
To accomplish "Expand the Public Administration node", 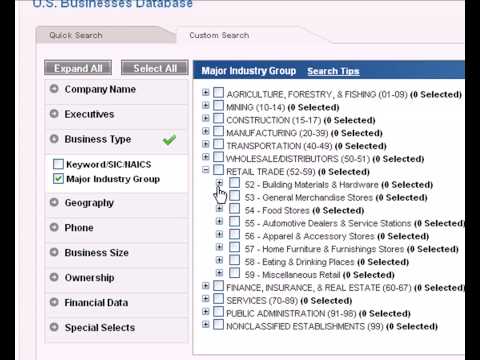I will pos(206,311).
